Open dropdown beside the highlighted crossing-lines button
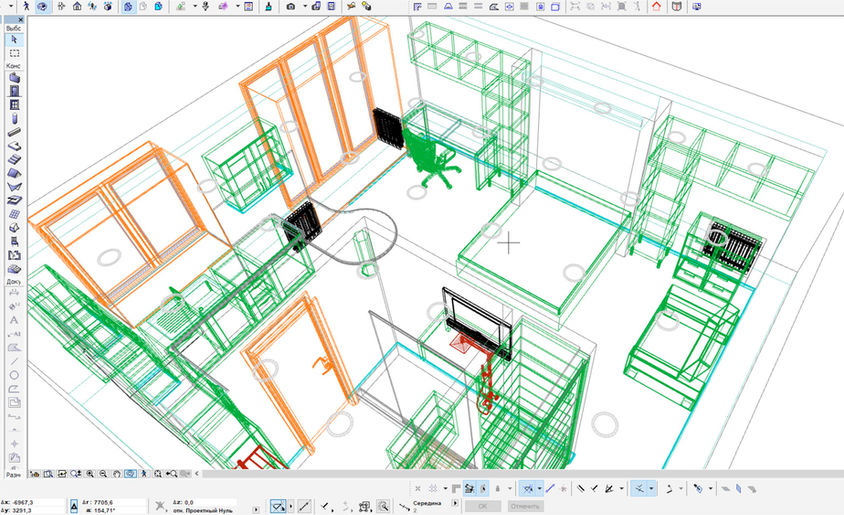The image size is (844, 515). pos(651,489)
